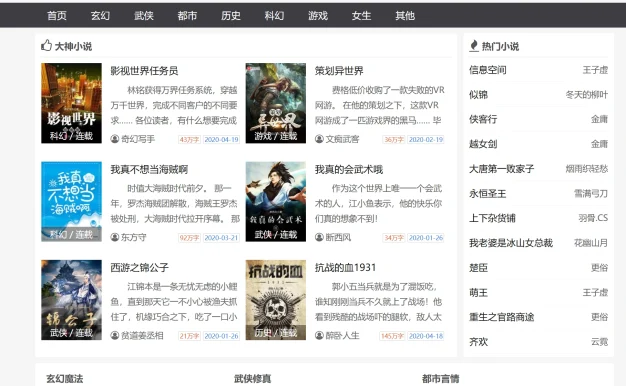Image resolution: width=626 pixels, height=386 pixels.
Task: Click the 145万字 word count tag
Action: tap(392, 336)
